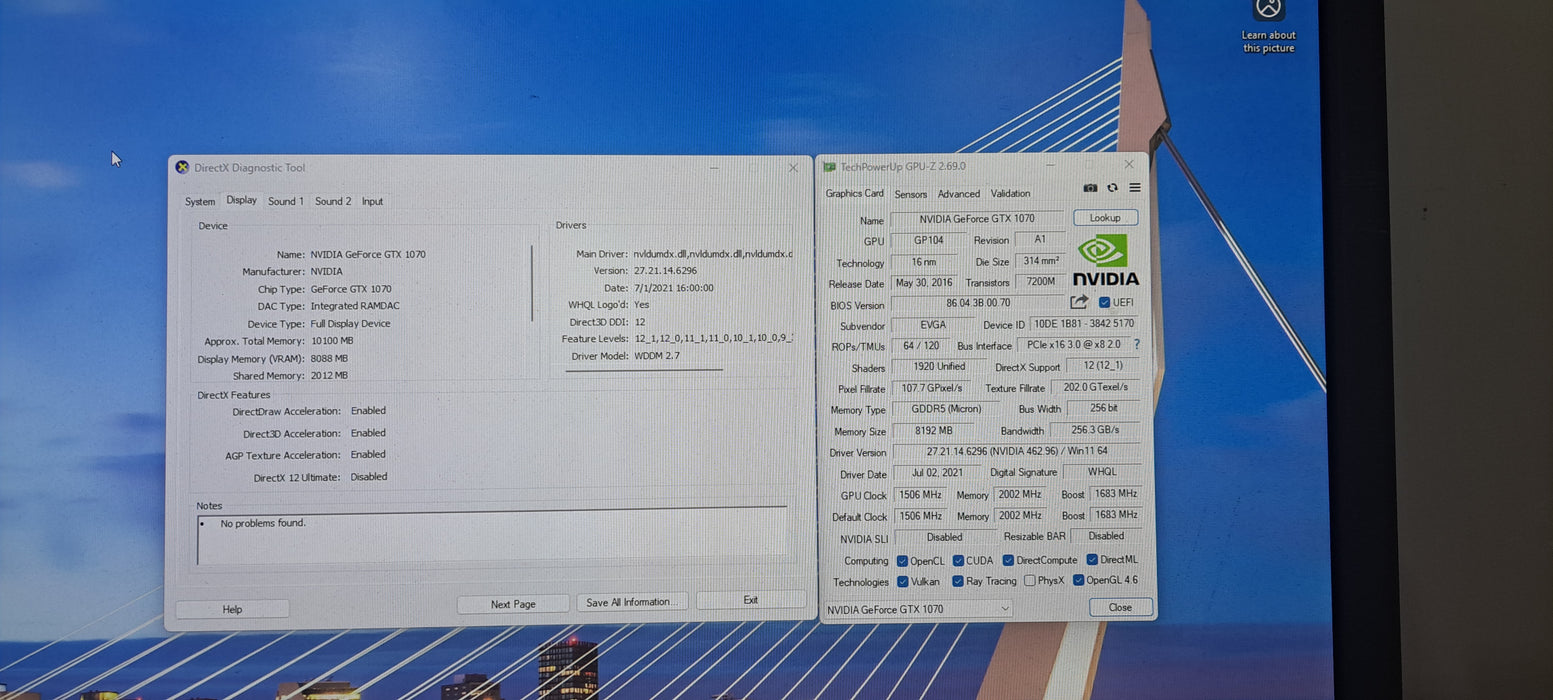Open the GPU selection dropdown in GPU-Z
Image resolution: width=1553 pixels, height=700 pixels.
(919, 609)
